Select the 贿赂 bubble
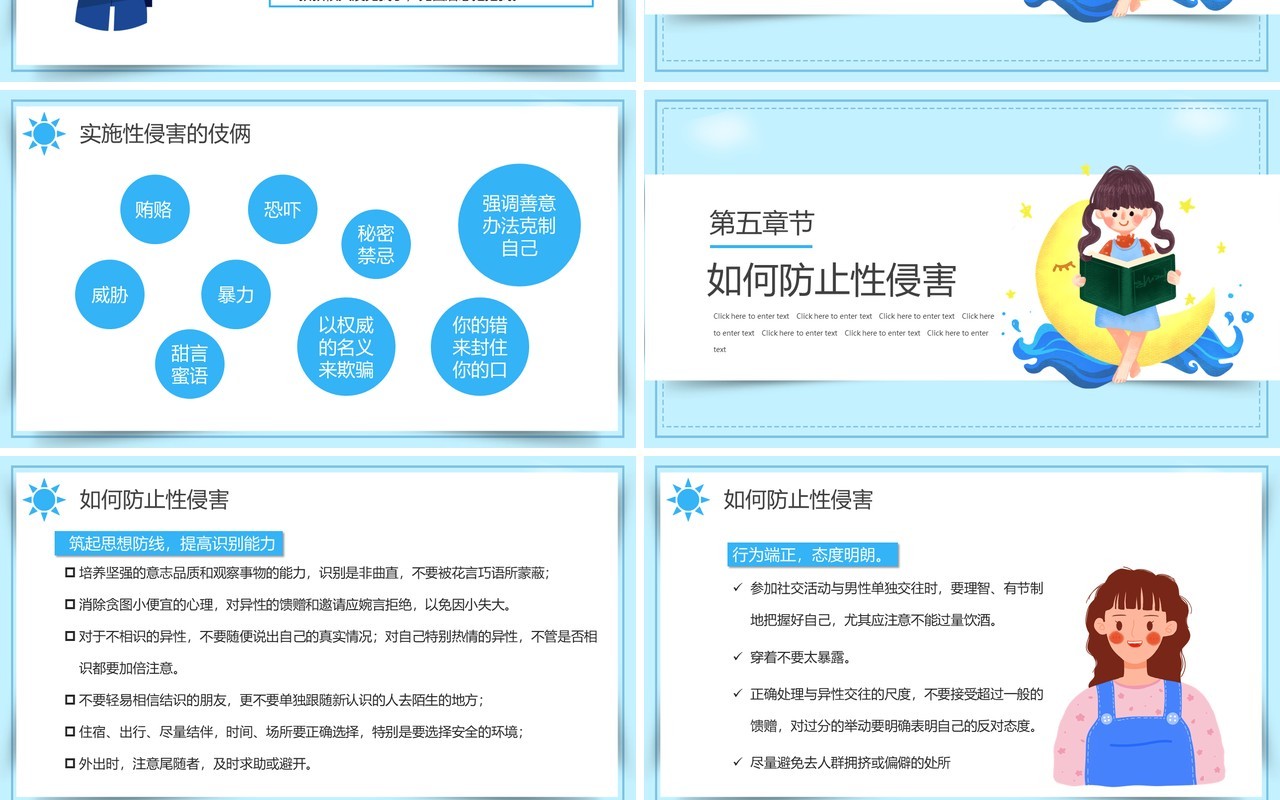Screen dimensions: 1280x800 (x=154, y=209)
